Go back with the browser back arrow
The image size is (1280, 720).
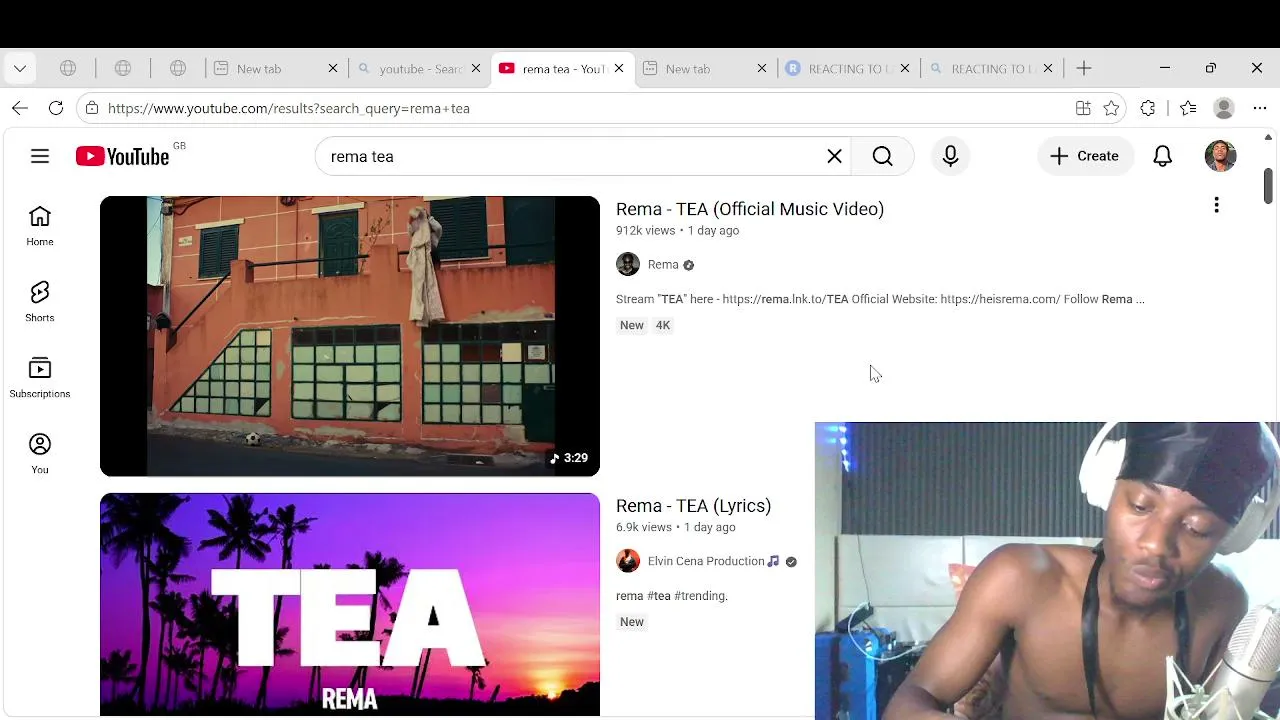point(20,108)
